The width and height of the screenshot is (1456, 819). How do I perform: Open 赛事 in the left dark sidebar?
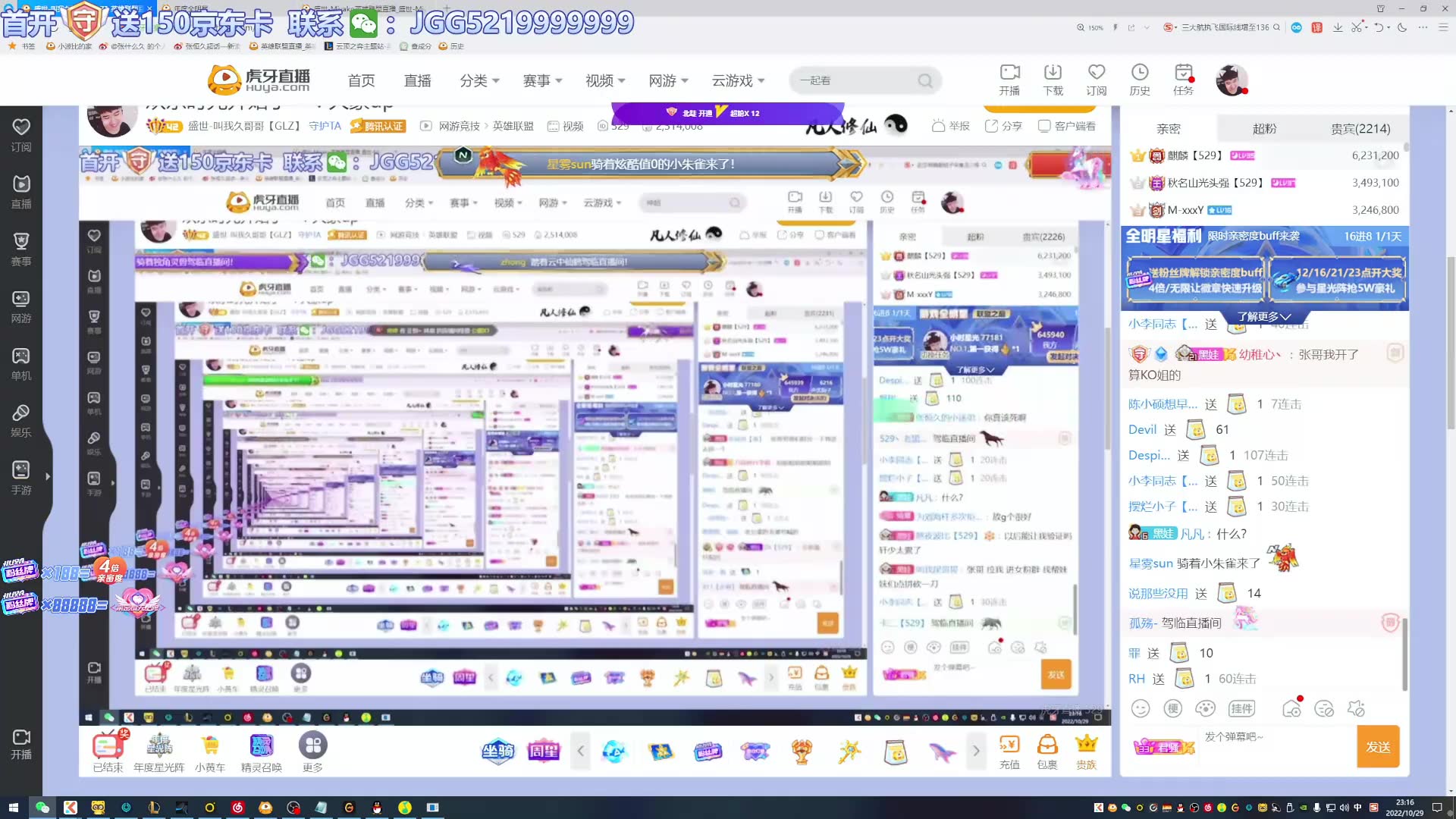(x=21, y=249)
